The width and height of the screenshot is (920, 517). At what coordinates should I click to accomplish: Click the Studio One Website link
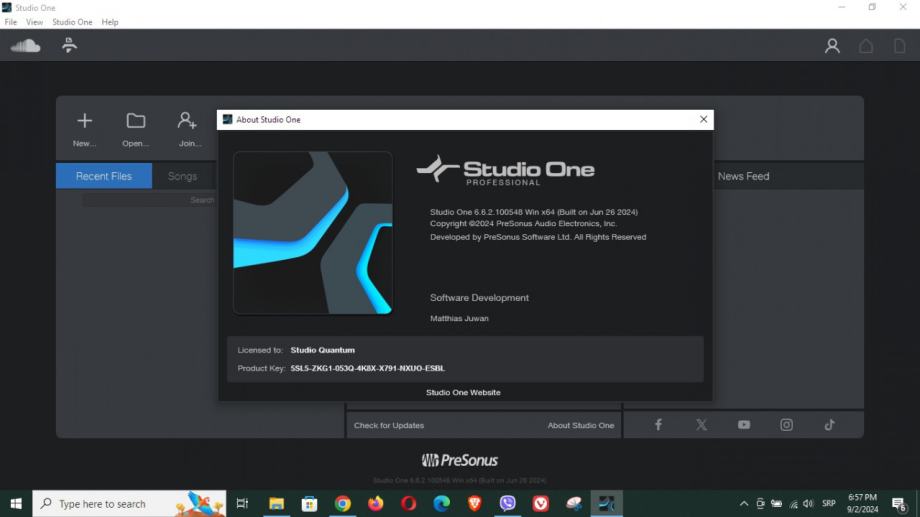tap(463, 392)
